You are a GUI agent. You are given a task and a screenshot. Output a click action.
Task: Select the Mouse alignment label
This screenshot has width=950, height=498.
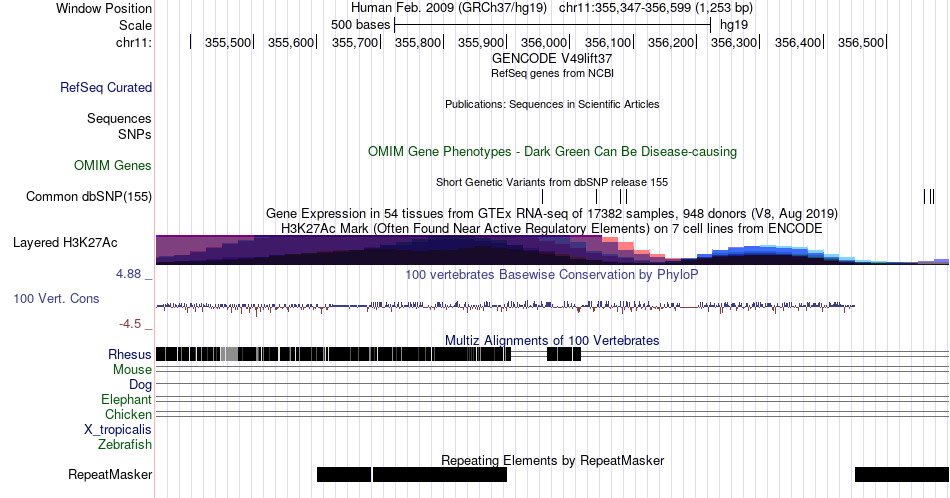pos(132,370)
